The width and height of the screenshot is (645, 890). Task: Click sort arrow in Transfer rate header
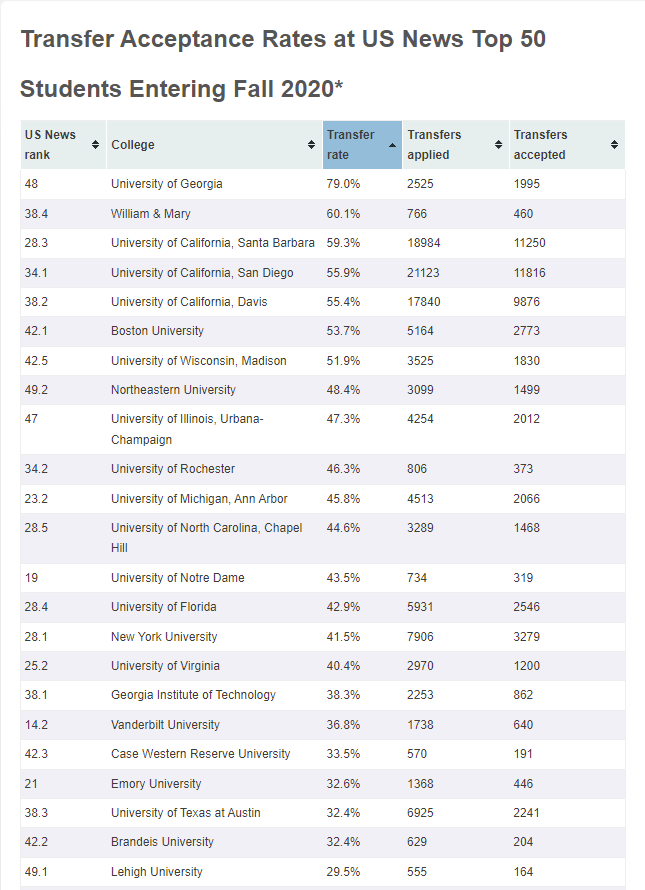click(392, 145)
